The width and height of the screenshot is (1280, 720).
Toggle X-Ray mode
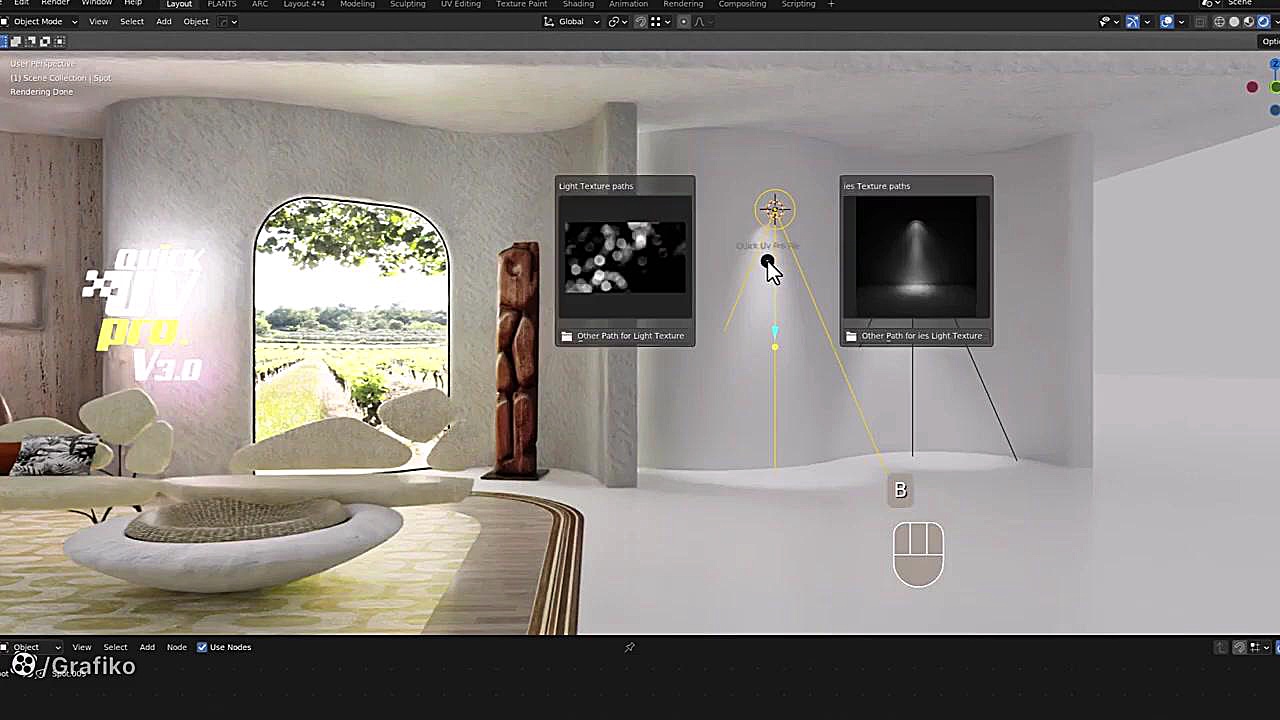click(x=1201, y=21)
